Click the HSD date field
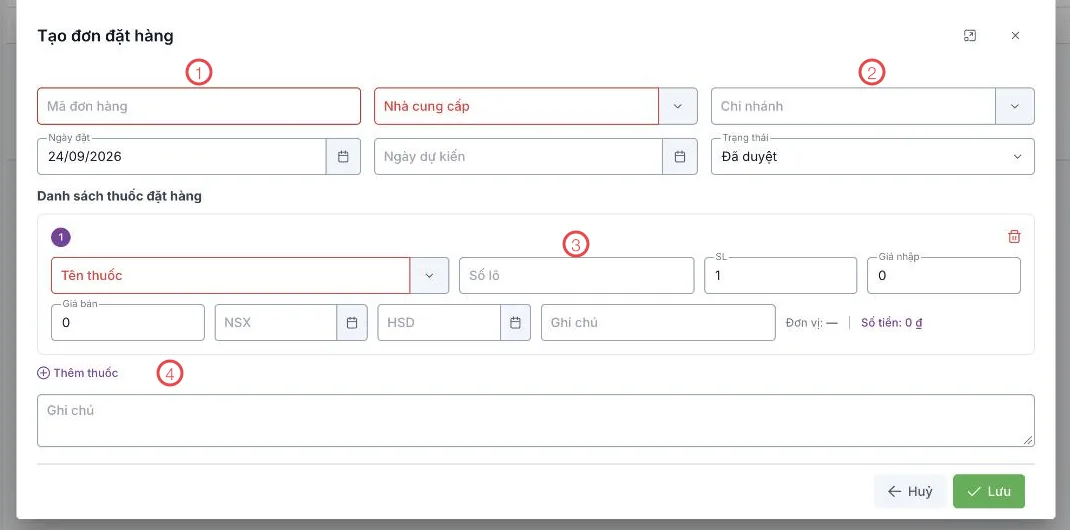The width and height of the screenshot is (1070, 530). click(439, 323)
